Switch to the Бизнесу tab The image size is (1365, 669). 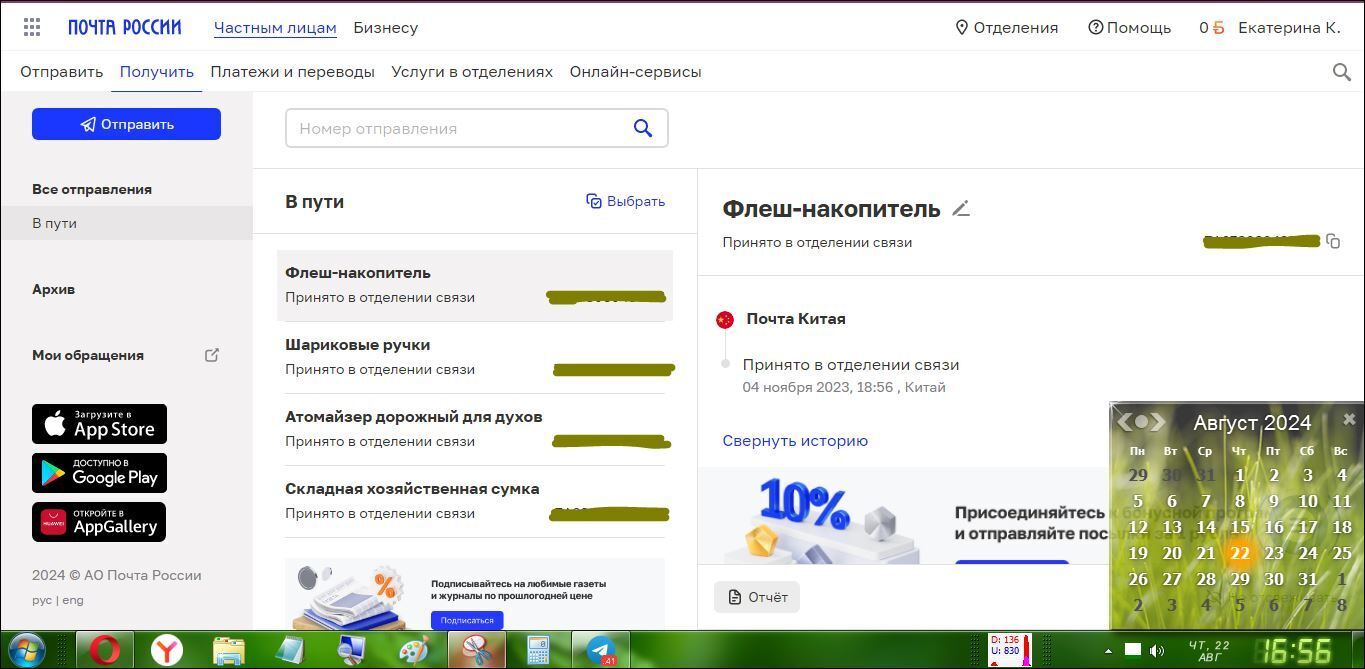pyautogui.click(x=385, y=28)
